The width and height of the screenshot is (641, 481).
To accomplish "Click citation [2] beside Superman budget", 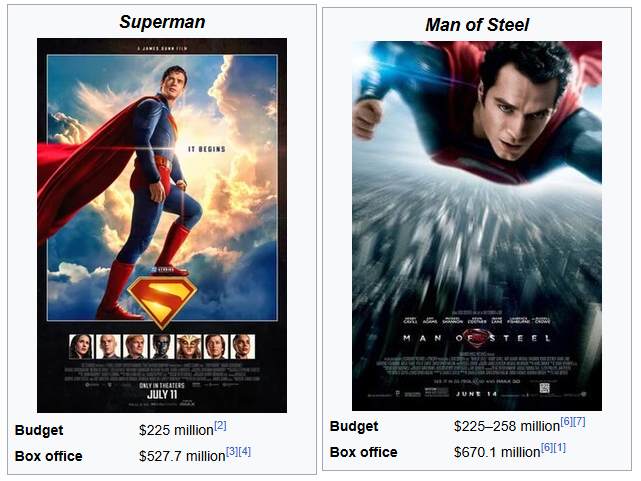I will (x=220, y=425).
